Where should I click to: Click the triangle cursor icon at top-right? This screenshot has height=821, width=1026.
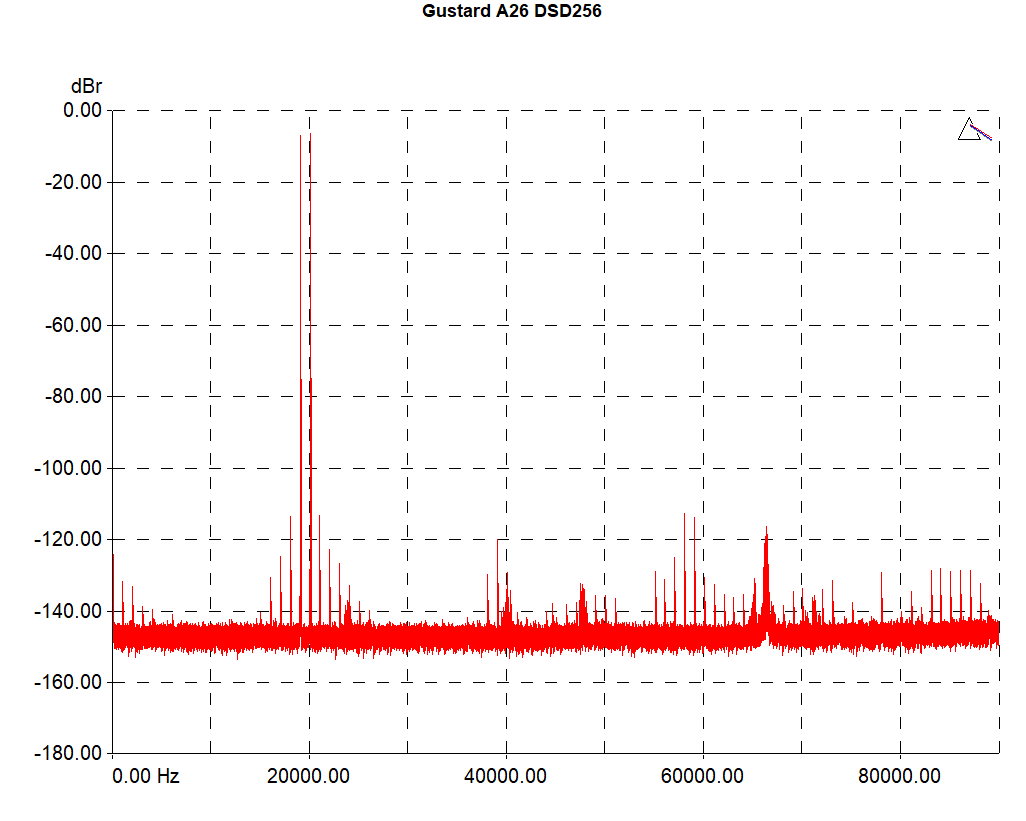tap(969, 130)
